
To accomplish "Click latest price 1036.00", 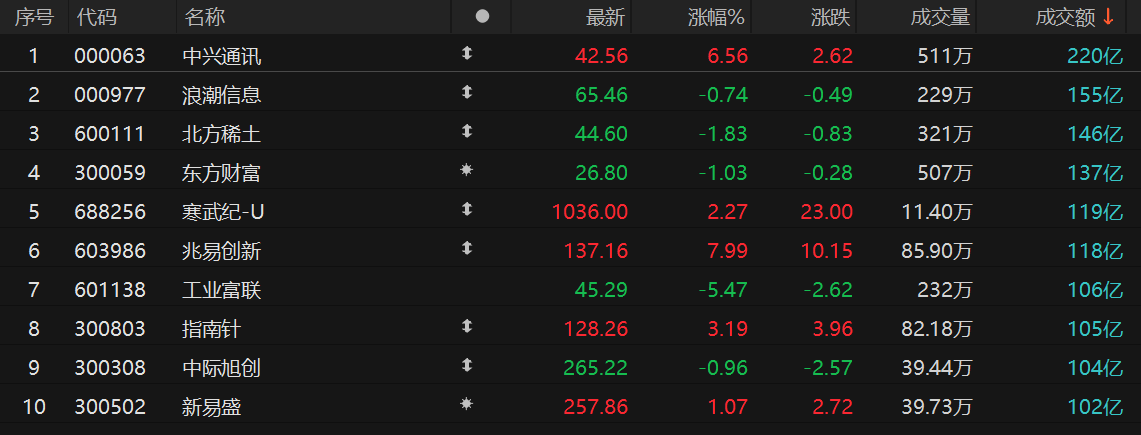I will tap(590, 212).
